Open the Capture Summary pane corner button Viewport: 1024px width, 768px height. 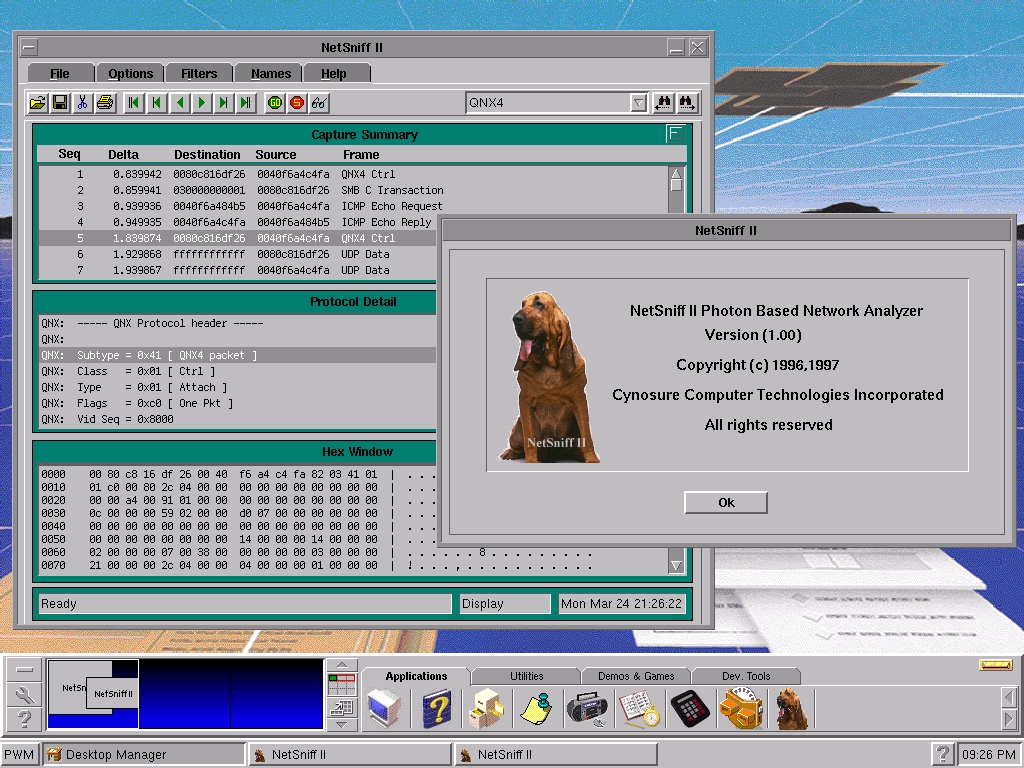676,134
